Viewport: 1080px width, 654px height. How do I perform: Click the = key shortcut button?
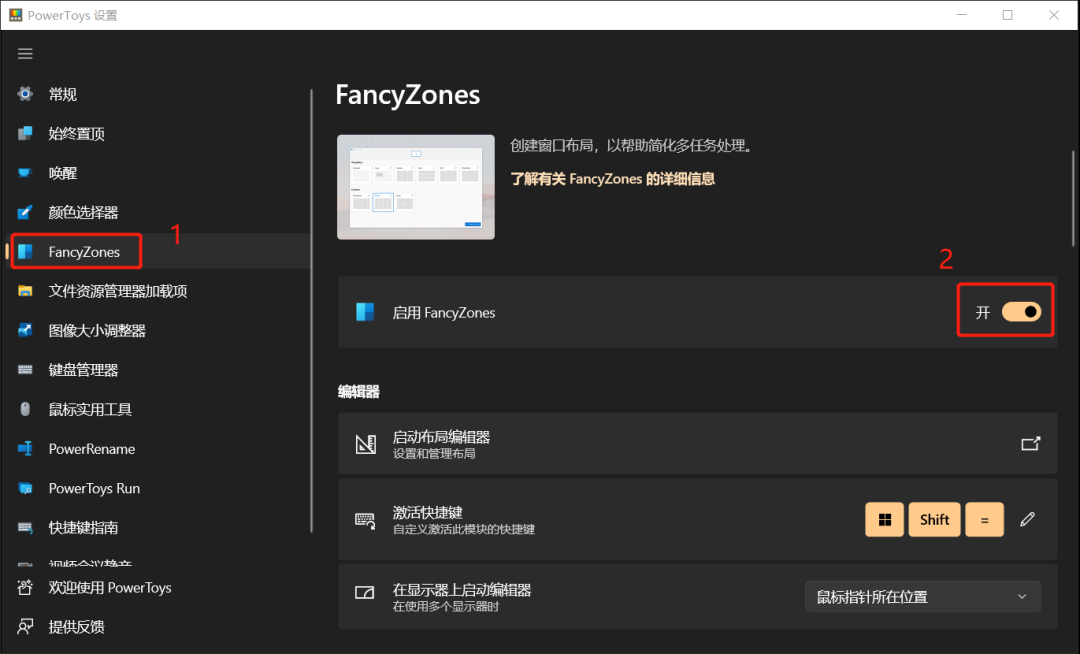click(984, 520)
